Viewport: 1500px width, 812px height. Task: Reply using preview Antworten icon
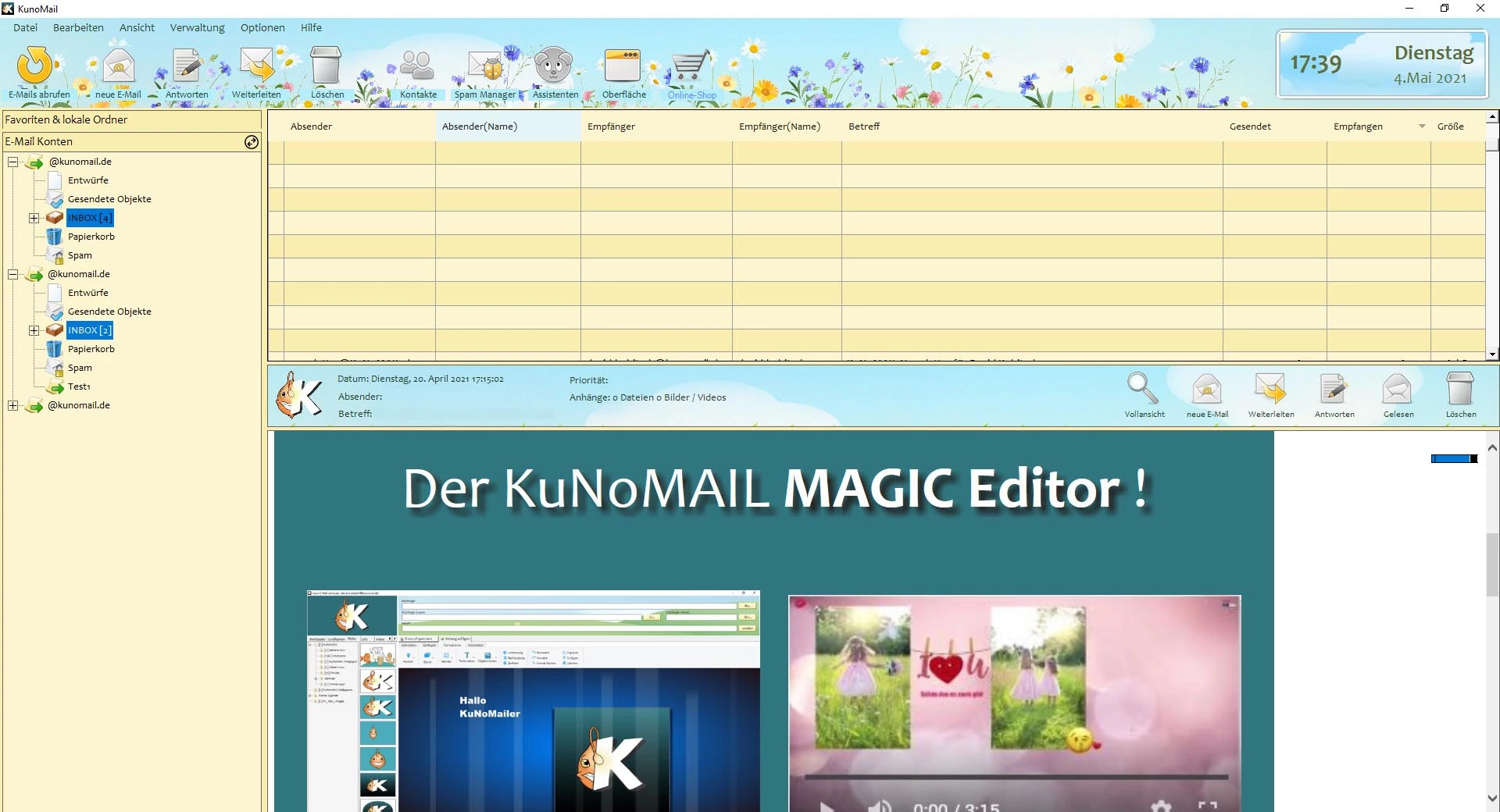[1334, 389]
